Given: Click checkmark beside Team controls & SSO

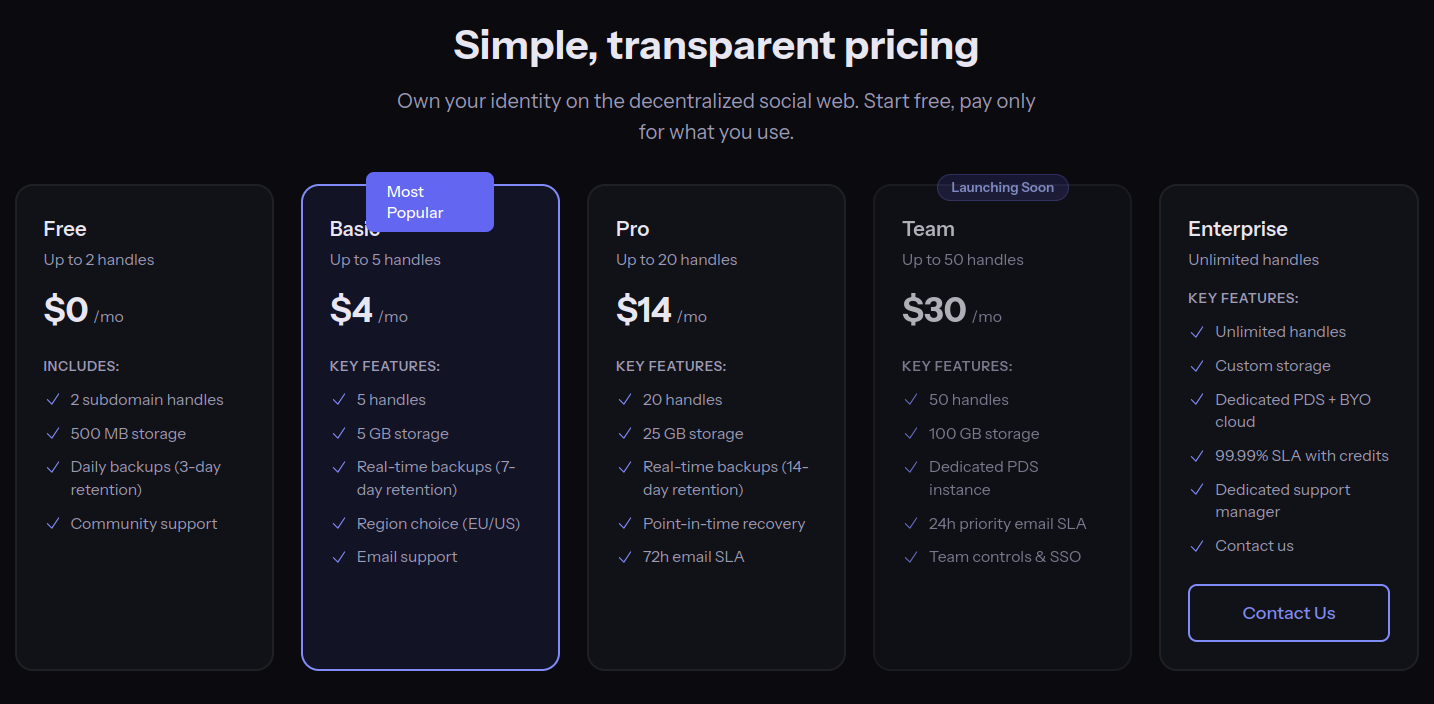Looking at the screenshot, I should (x=911, y=557).
